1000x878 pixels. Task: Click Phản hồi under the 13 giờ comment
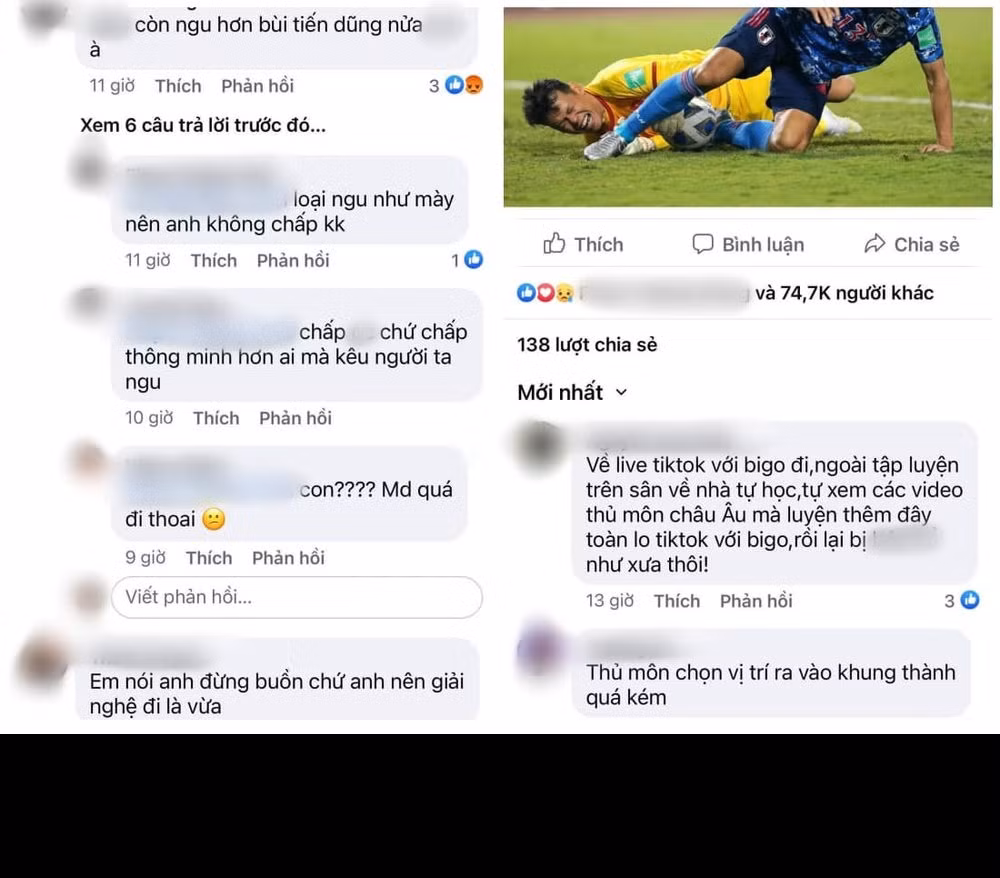click(x=756, y=601)
